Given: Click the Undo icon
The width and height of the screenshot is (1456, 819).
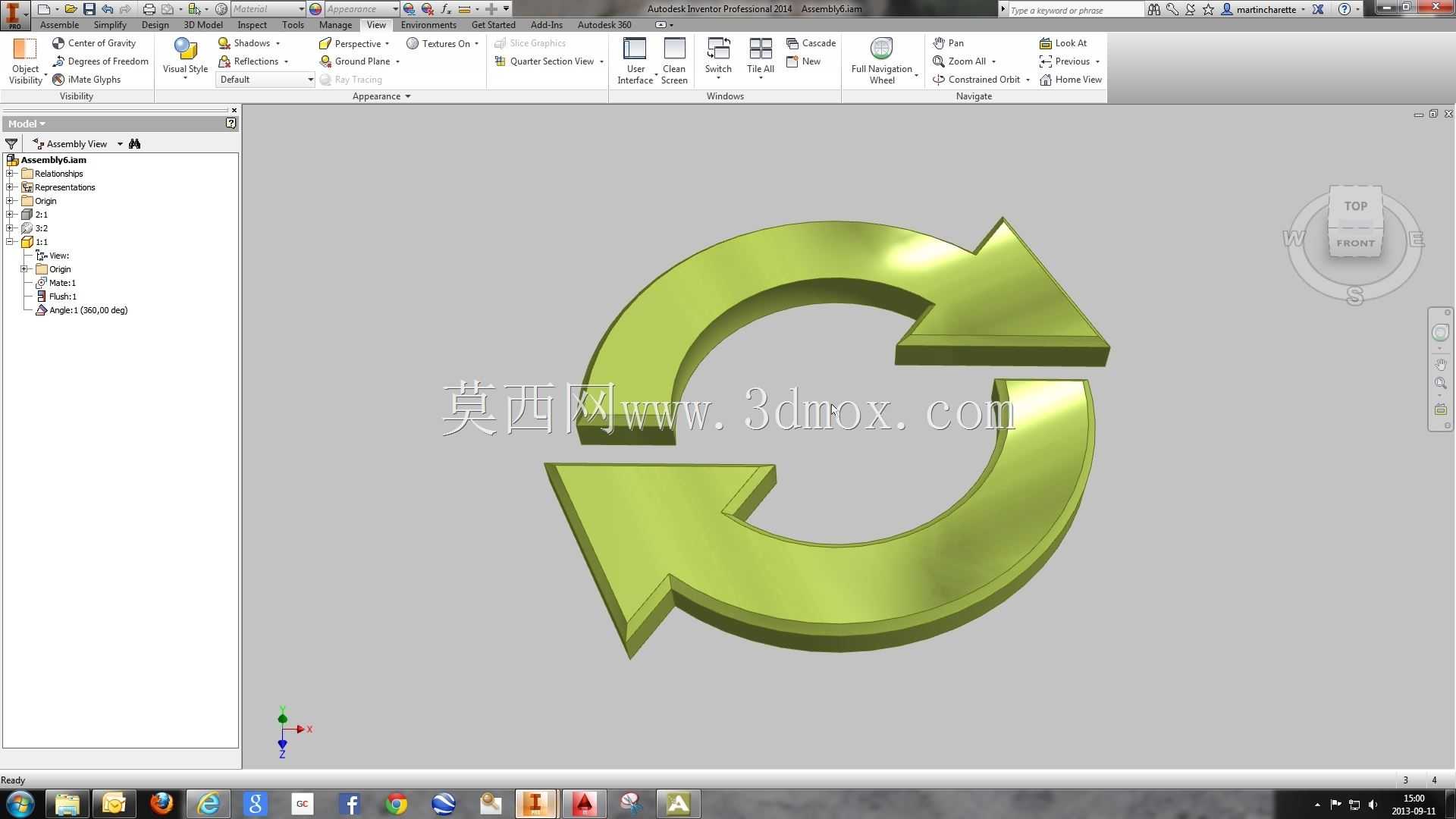Looking at the screenshot, I should tap(108, 9).
